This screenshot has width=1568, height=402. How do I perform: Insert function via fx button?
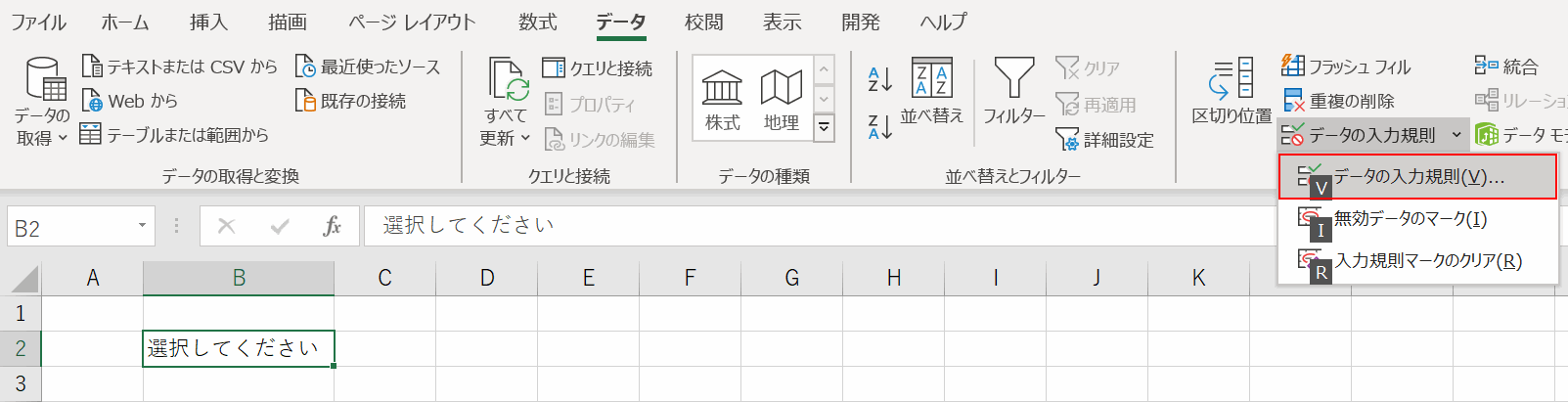332,226
